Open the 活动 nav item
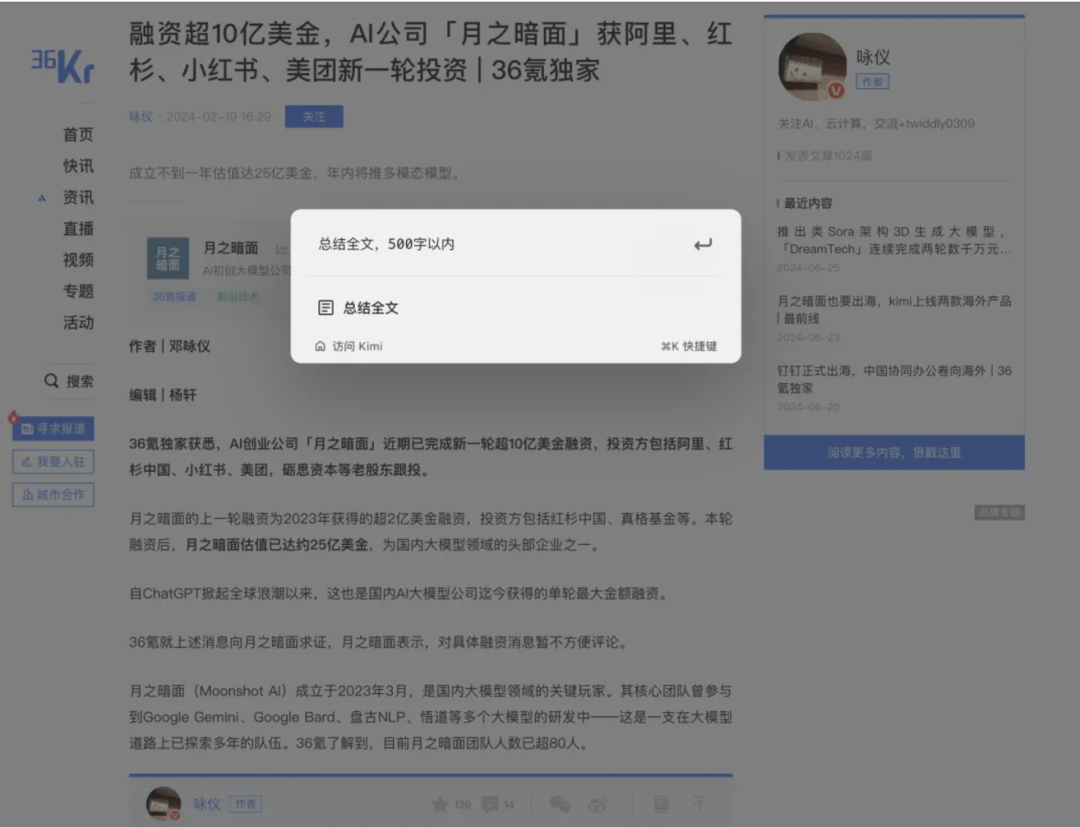Viewport: 1080px width, 827px height. click(78, 322)
